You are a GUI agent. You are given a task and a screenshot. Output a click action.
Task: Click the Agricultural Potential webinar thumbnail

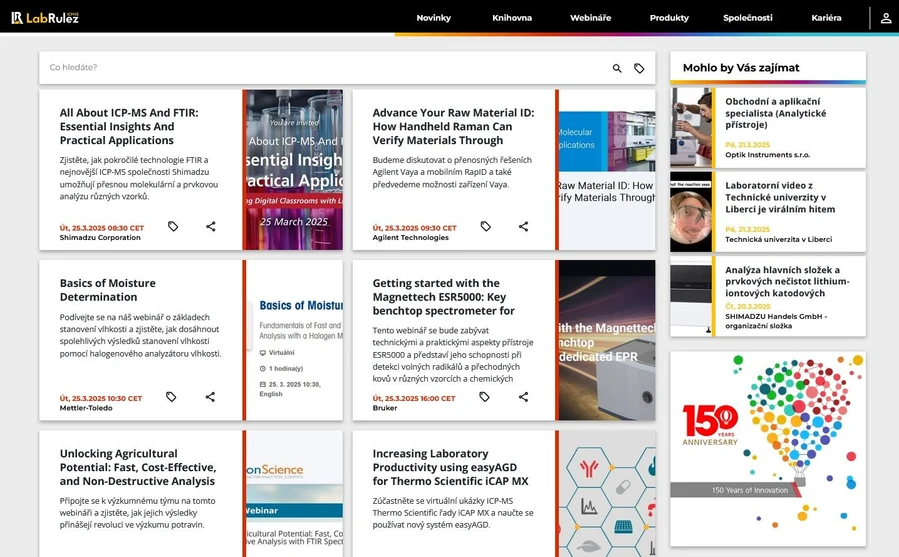294,494
